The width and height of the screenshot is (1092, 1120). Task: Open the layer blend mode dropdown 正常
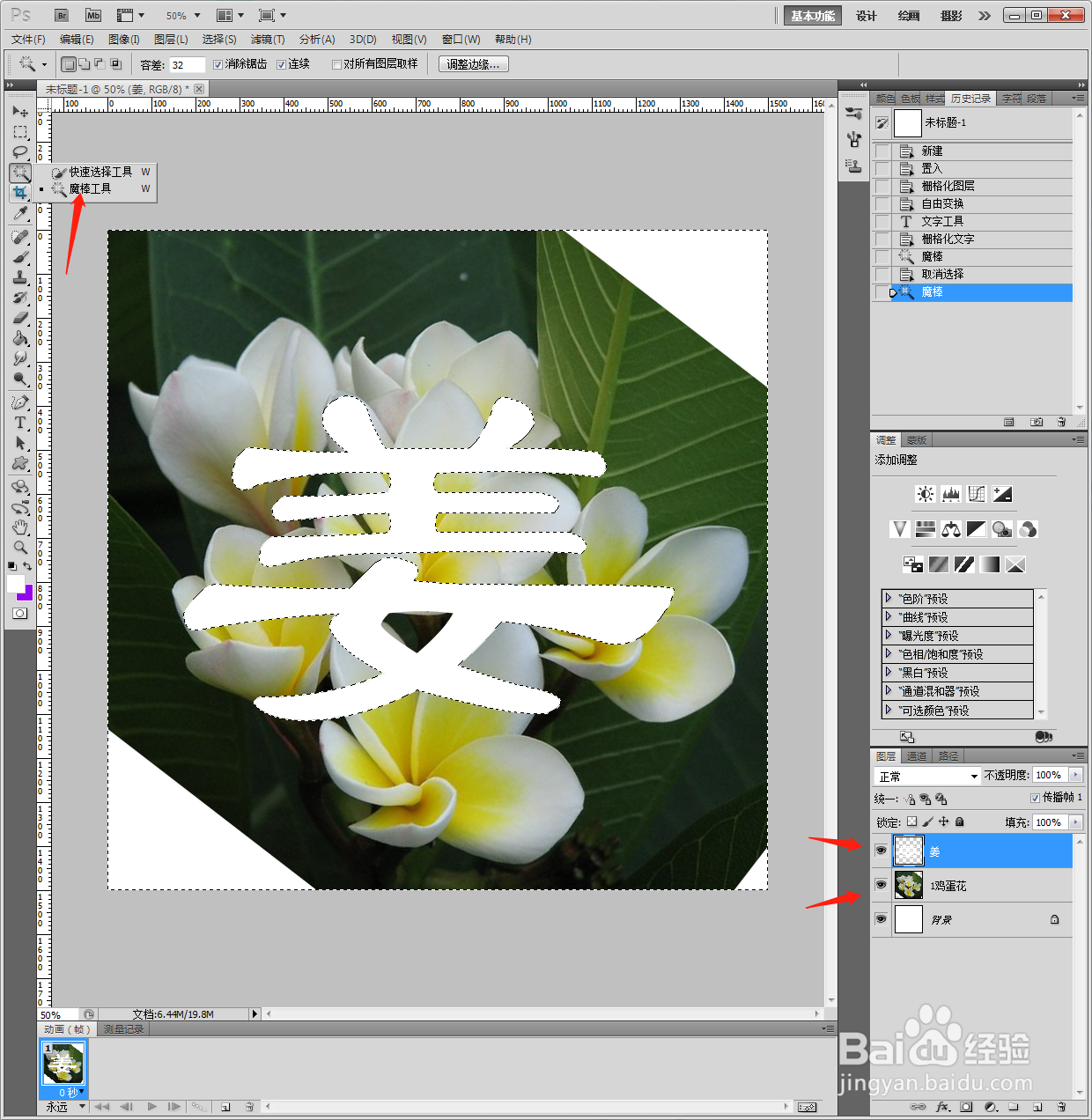click(x=927, y=776)
